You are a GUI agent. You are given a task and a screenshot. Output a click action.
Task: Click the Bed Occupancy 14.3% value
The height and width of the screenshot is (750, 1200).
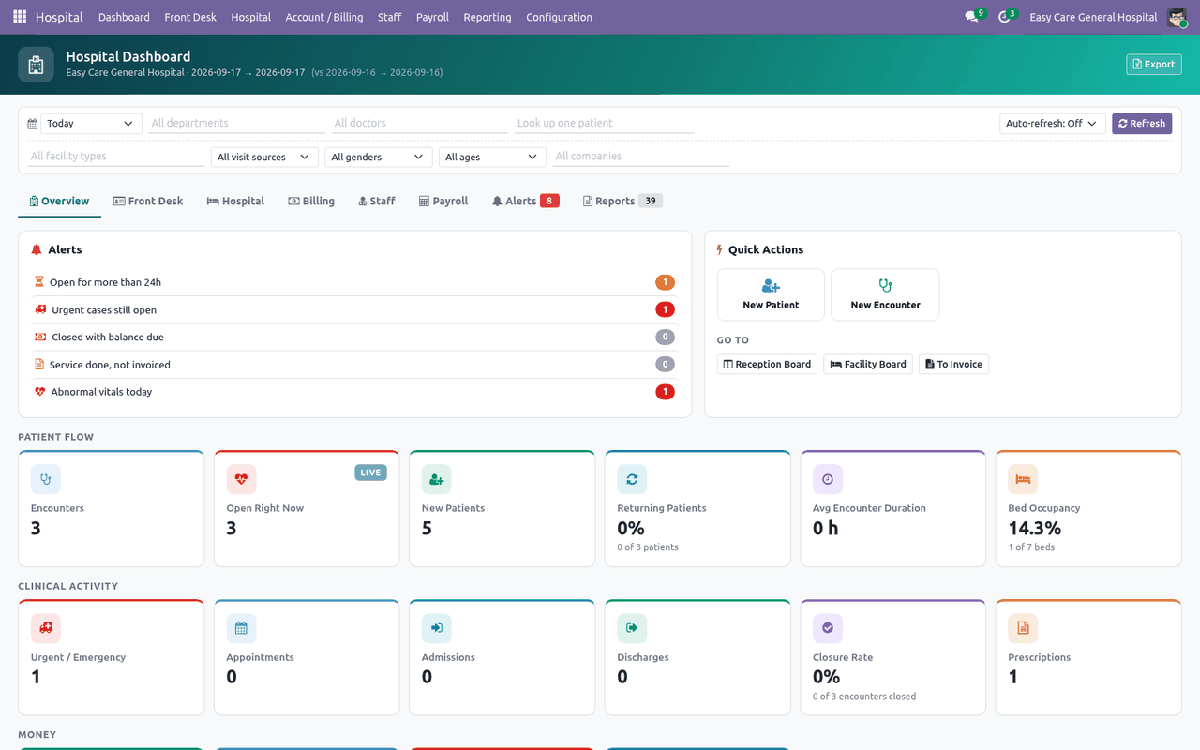point(1034,528)
